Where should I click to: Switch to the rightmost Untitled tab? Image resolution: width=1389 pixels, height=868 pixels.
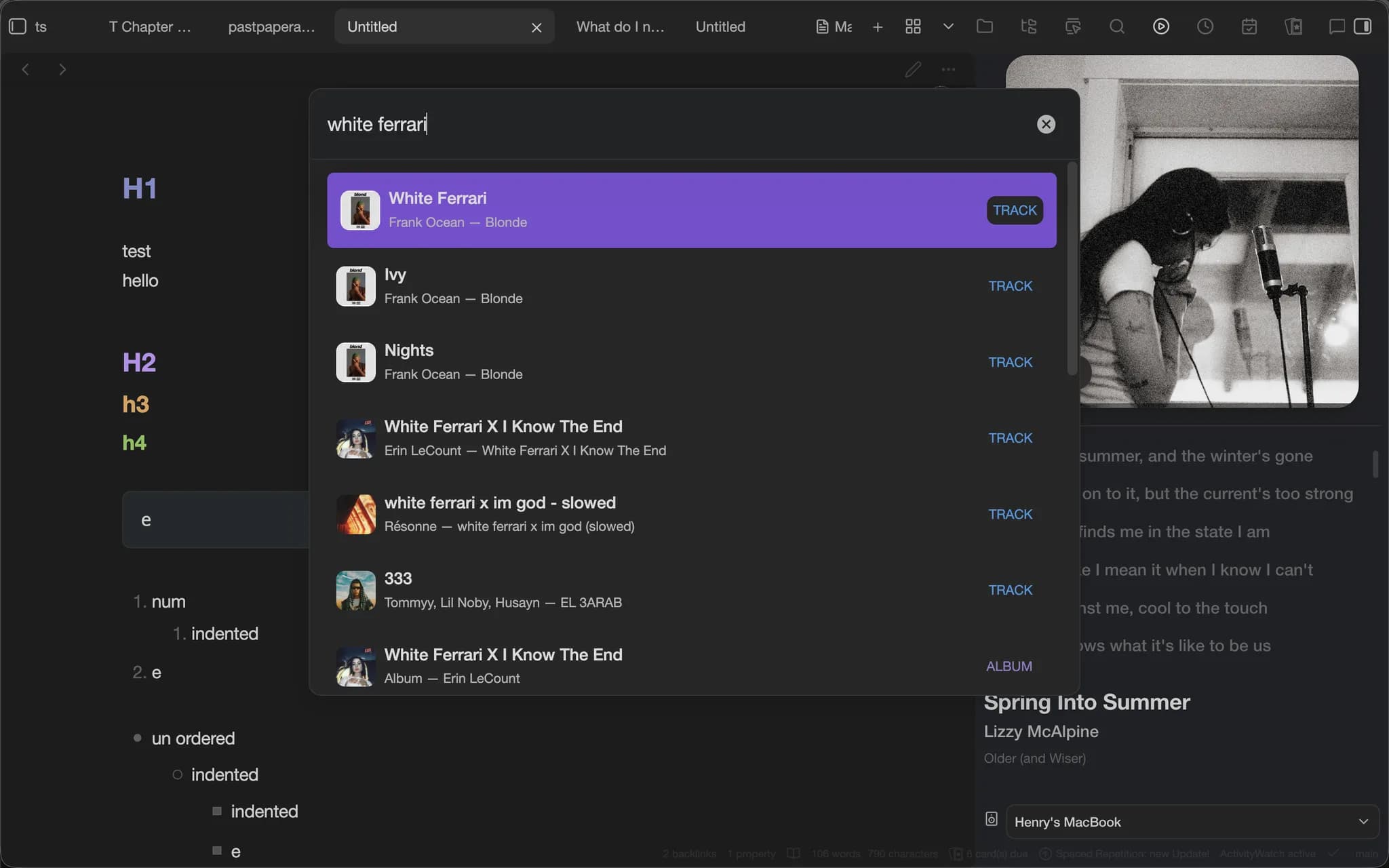[720, 26]
